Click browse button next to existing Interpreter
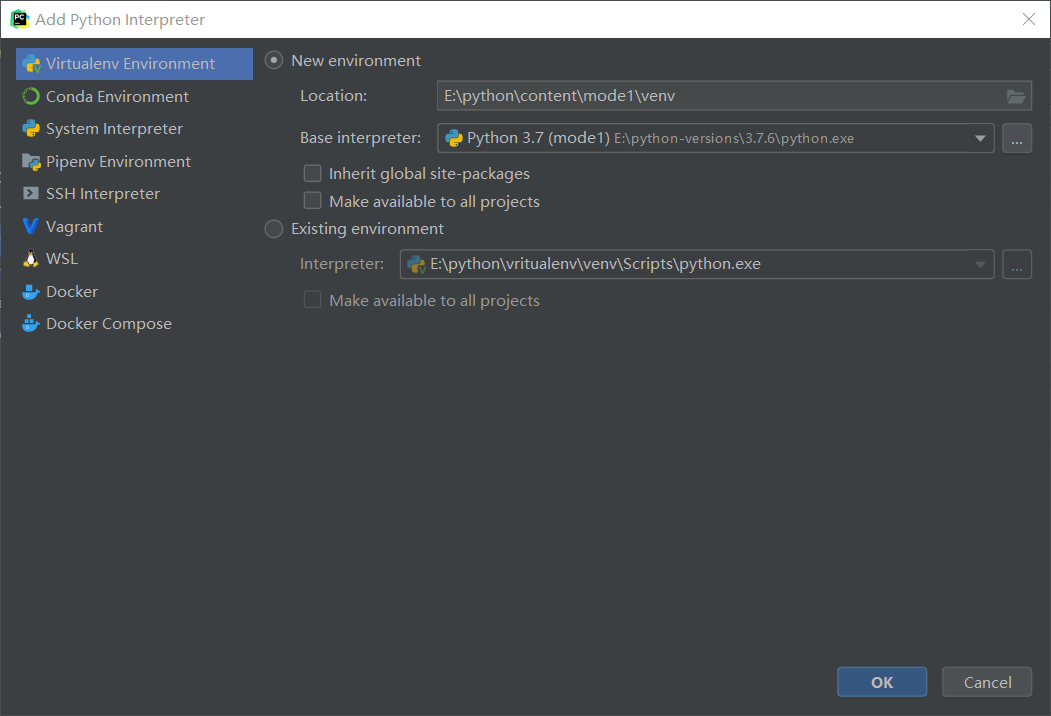Viewport: 1051px width, 716px height. 1017,264
